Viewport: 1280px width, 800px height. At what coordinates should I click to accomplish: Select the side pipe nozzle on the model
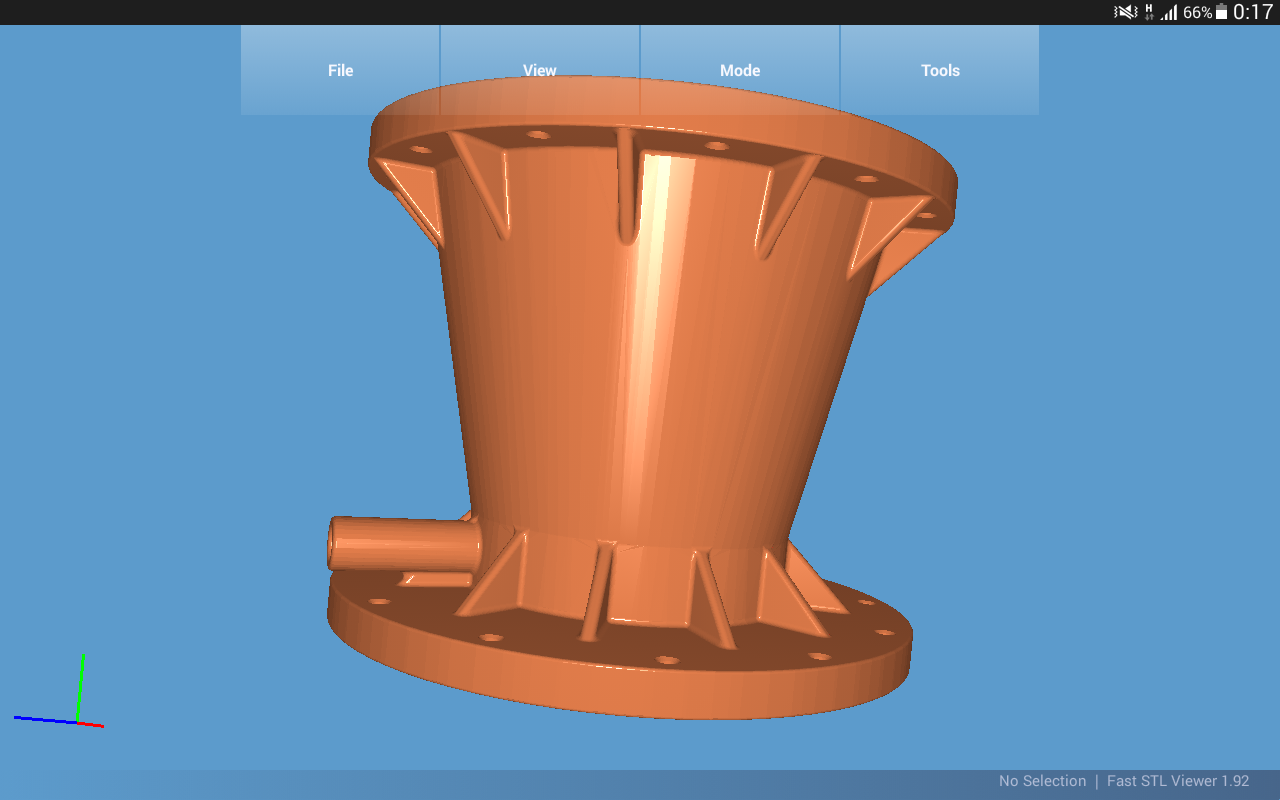(400, 543)
